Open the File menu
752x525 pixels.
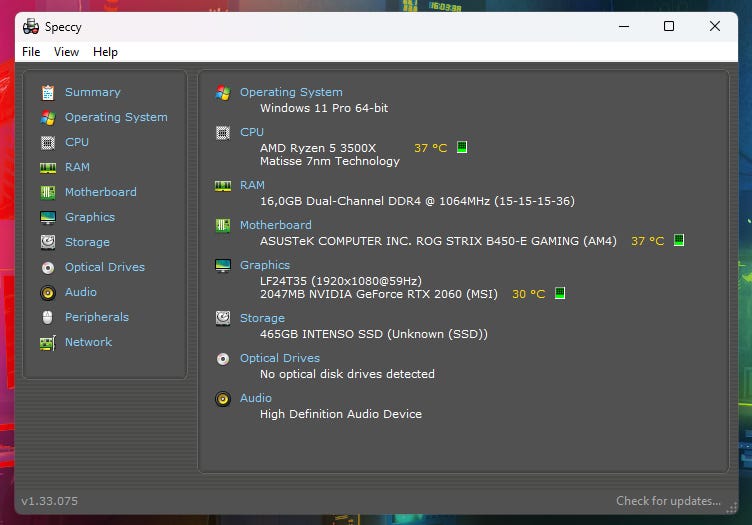(x=31, y=52)
